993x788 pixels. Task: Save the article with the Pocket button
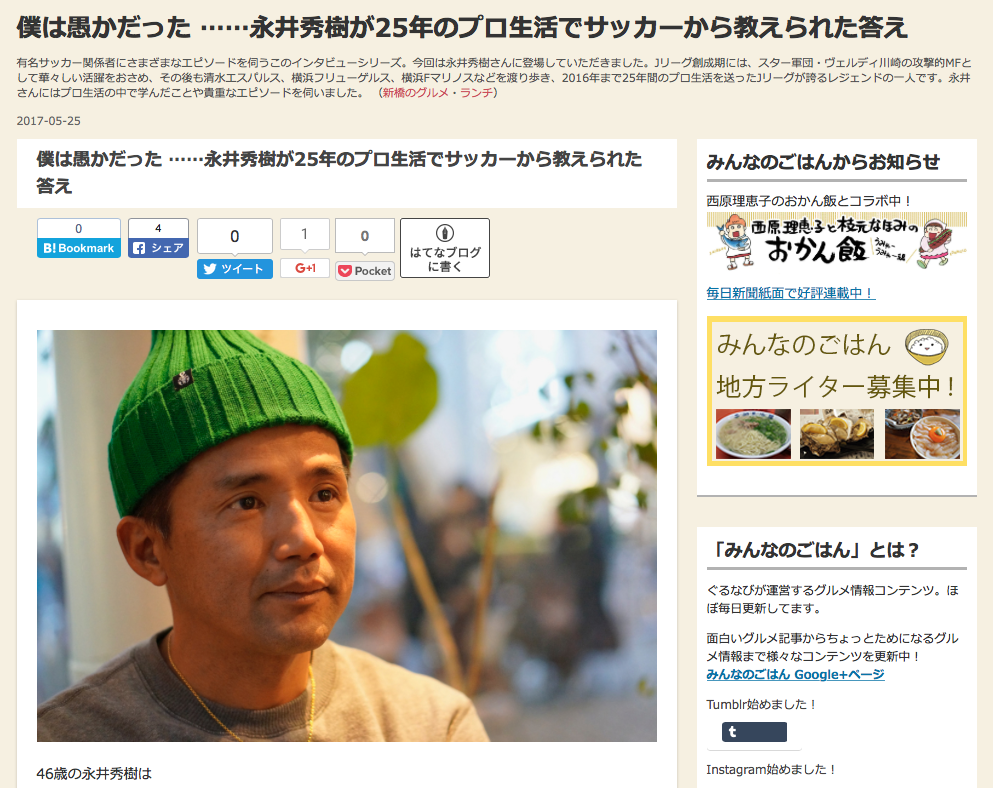pyautogui.click(x=365, y=271)
